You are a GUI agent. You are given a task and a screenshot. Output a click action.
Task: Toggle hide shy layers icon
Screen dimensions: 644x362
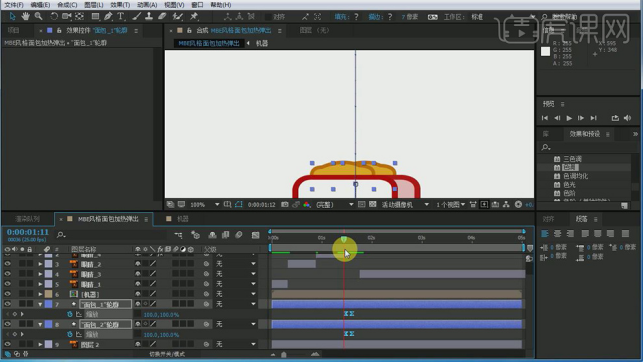(x=212, y=235)
